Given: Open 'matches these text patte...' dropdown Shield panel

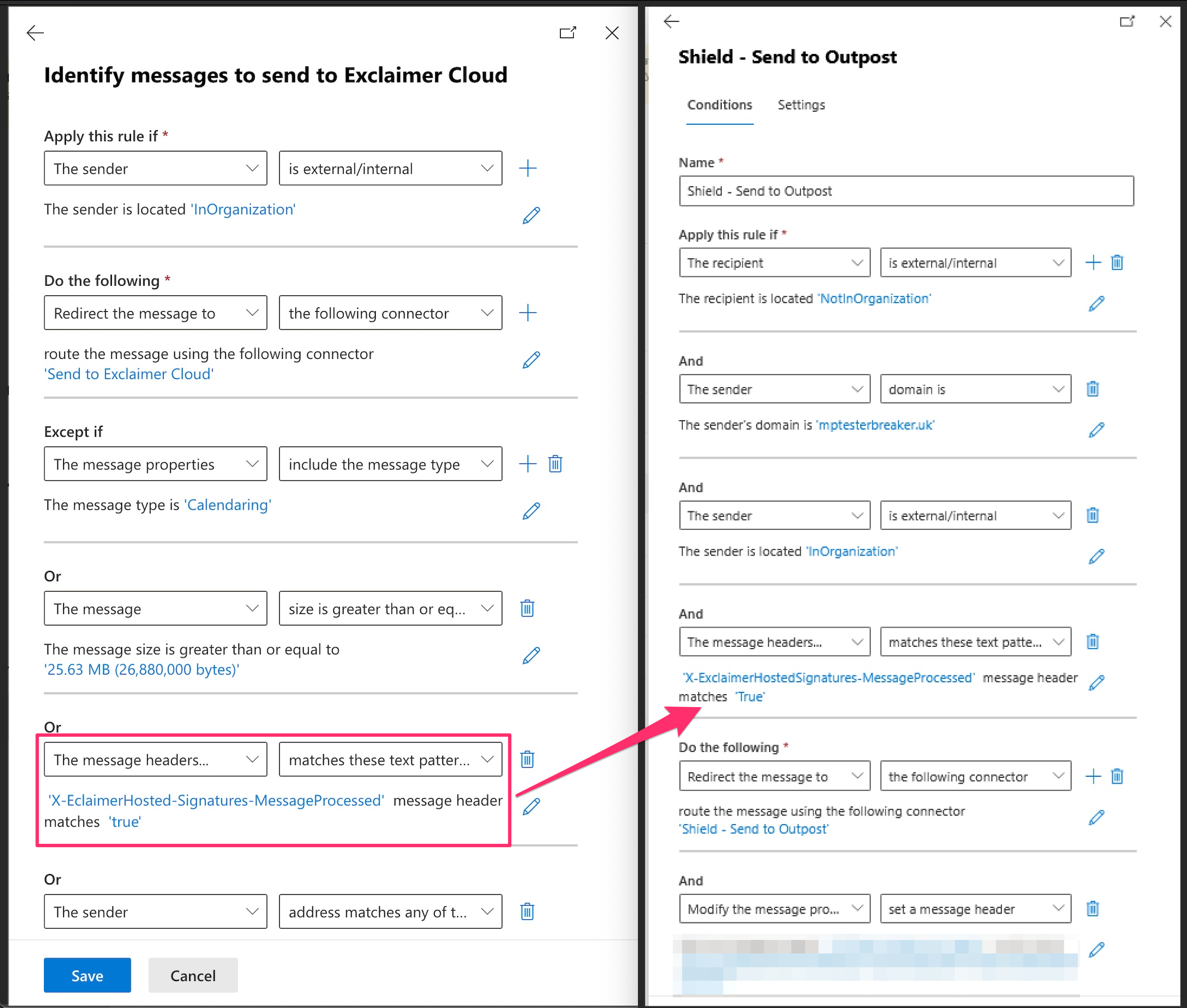Looking at the screenshot, I should coord(975,641).
